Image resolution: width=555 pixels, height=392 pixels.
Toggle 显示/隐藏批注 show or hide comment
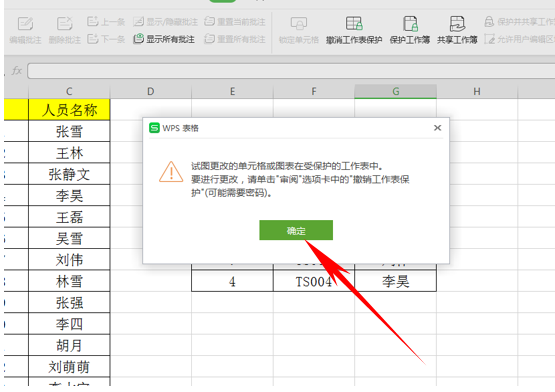(165, 22)
